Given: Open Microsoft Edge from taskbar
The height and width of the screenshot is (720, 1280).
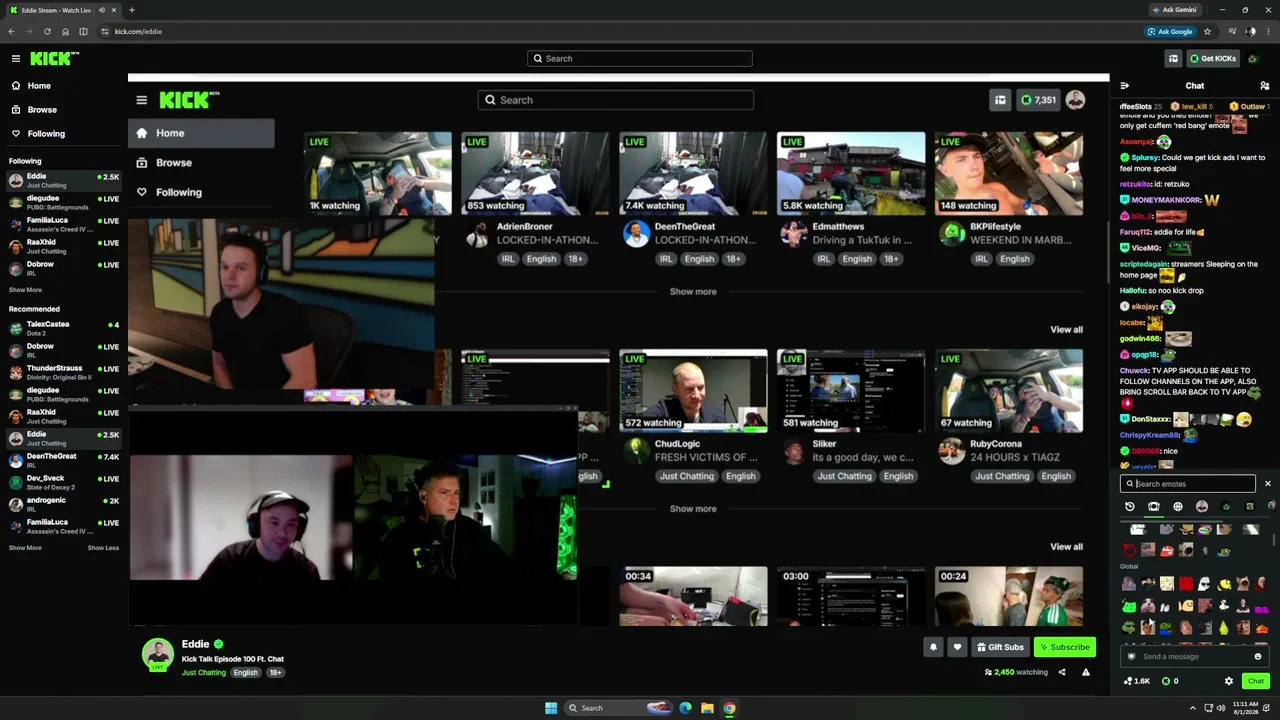Looking at the screenshot, I should coord(685,708).
